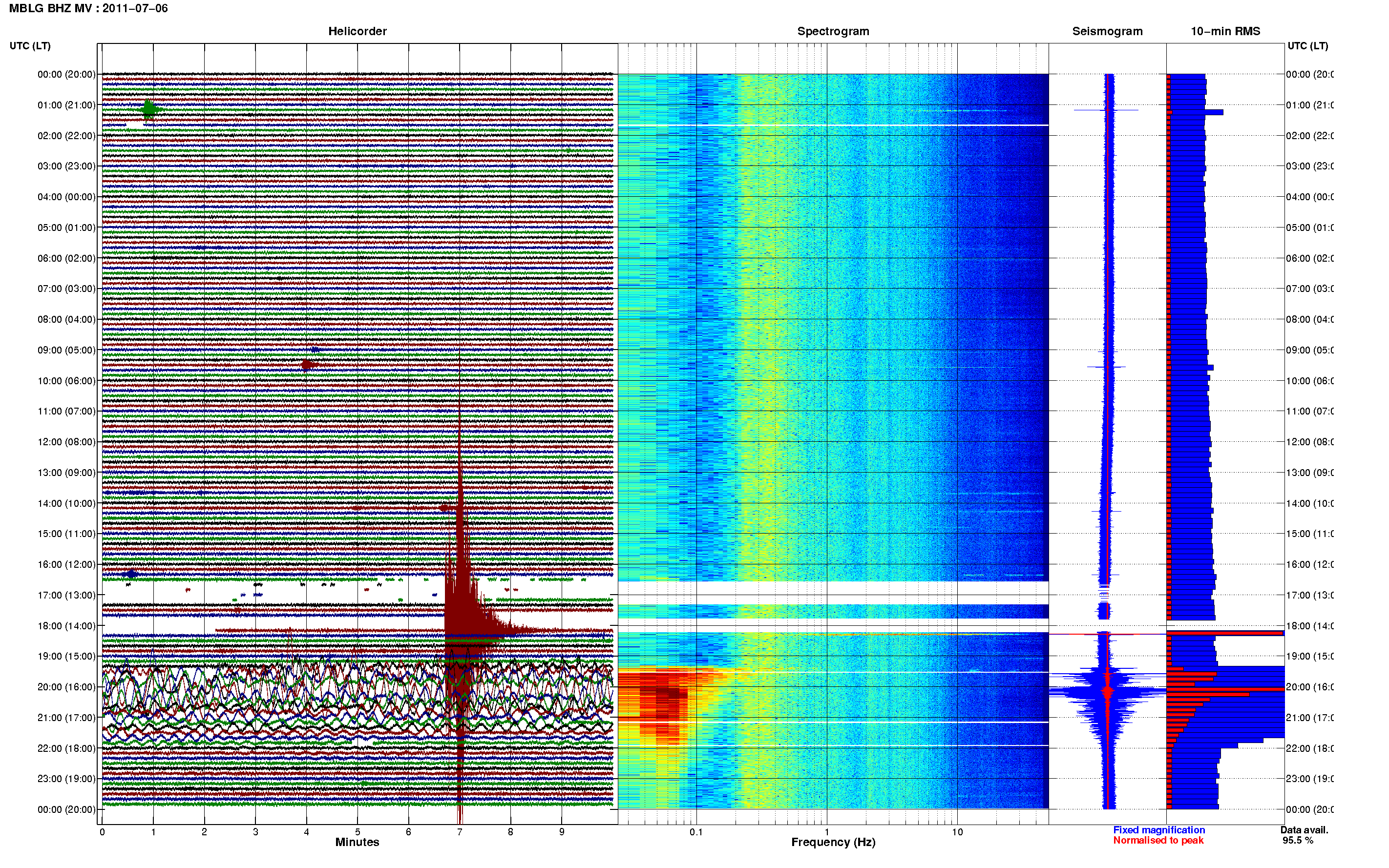Click left axis label '17:00 (13:00)'
This screenshot has height=868, width=1389.
click(x=66, y=595)
